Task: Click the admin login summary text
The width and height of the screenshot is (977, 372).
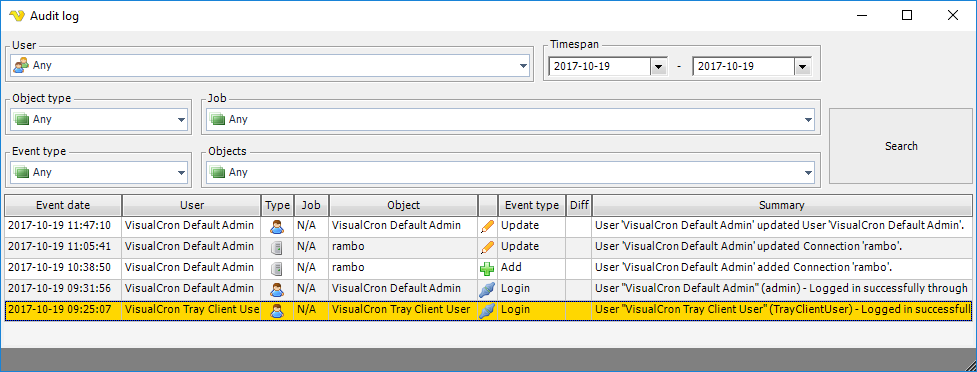Action: [x=782, y=289]
